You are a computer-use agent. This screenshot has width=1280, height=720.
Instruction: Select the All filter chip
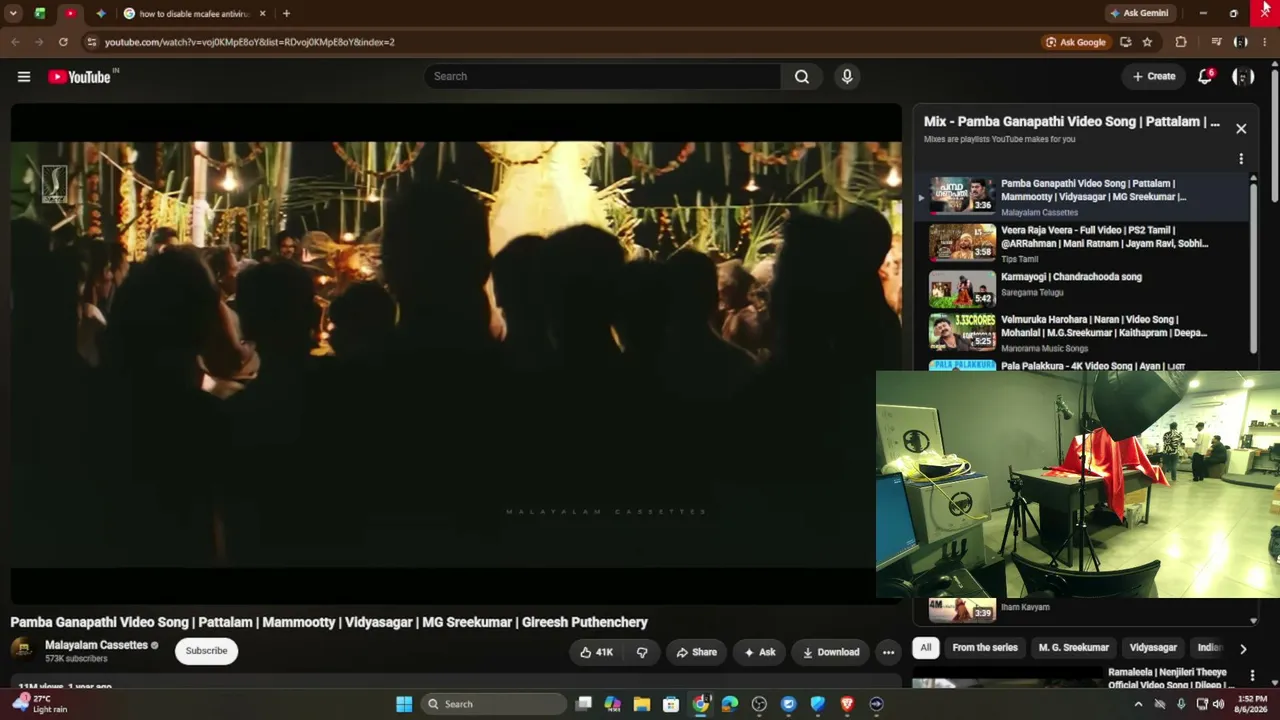[926, 648]
